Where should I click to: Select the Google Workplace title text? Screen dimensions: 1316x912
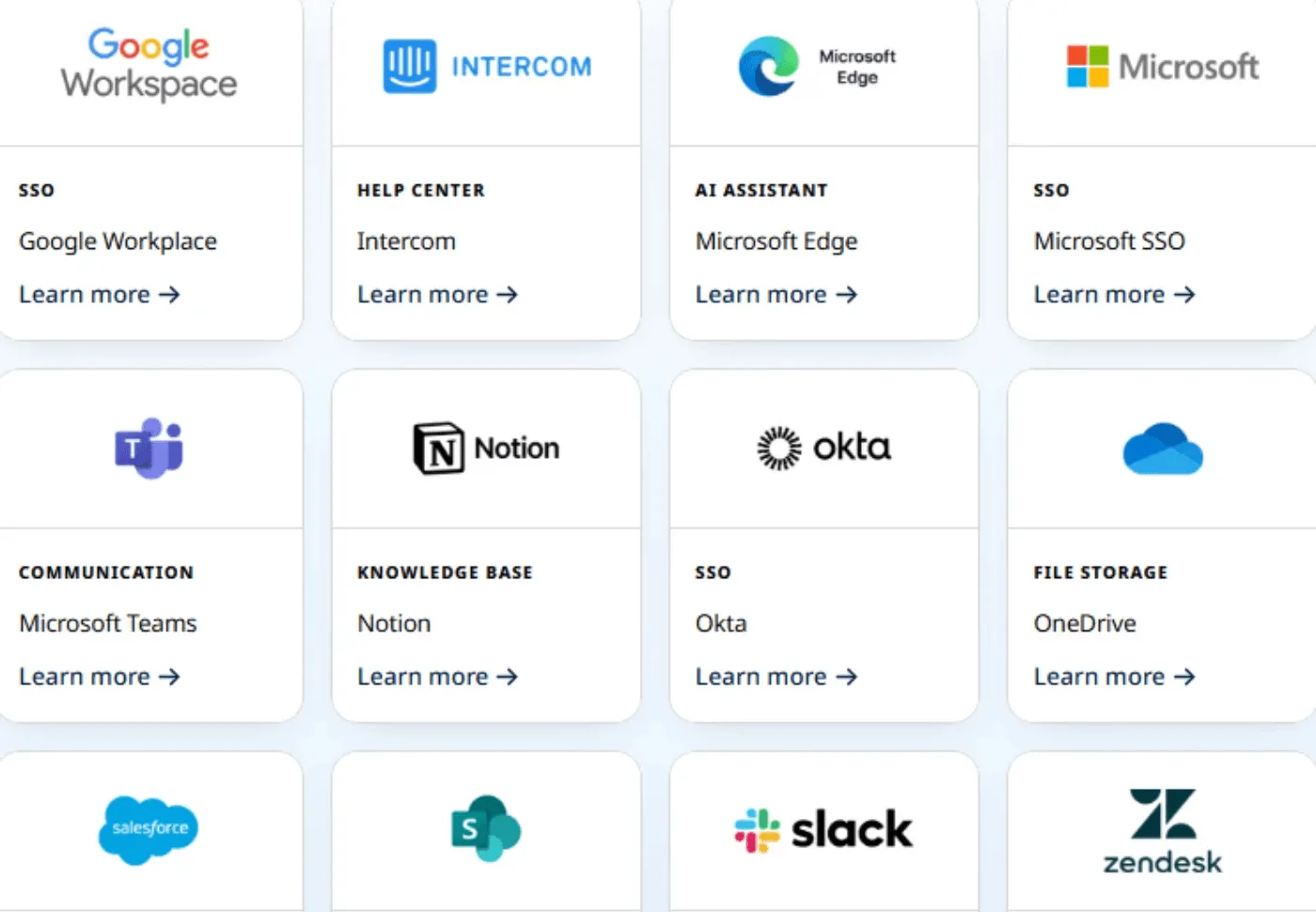click(117, 242)
